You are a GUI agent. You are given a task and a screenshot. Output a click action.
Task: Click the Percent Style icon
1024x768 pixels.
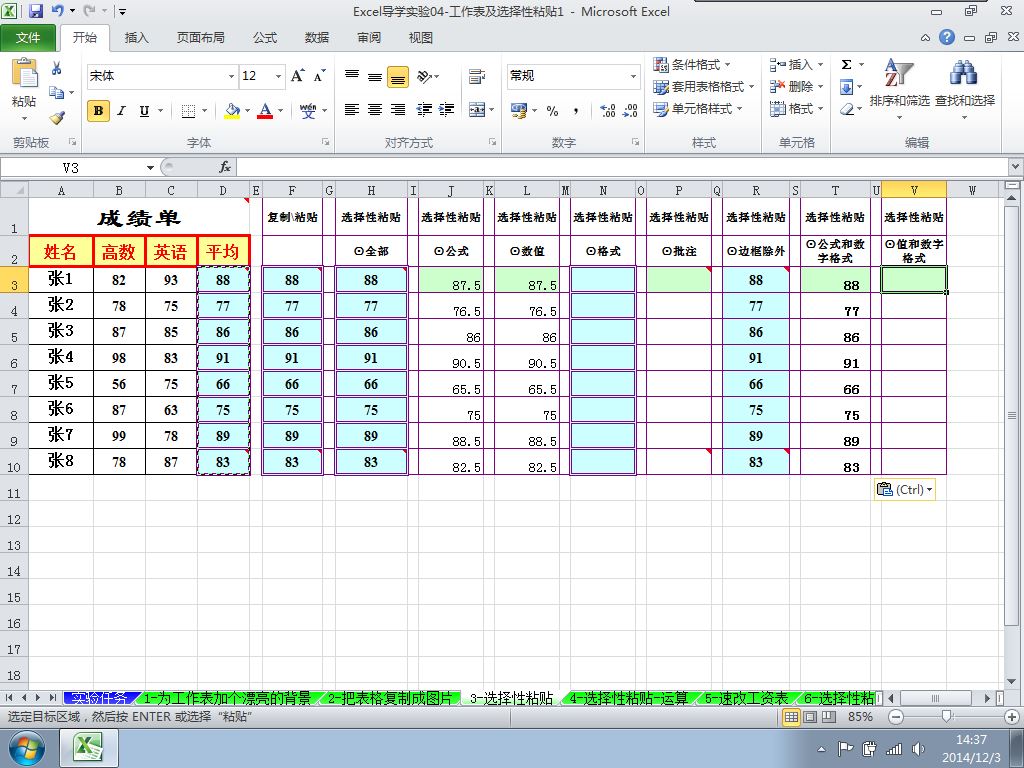coord(552,111)
